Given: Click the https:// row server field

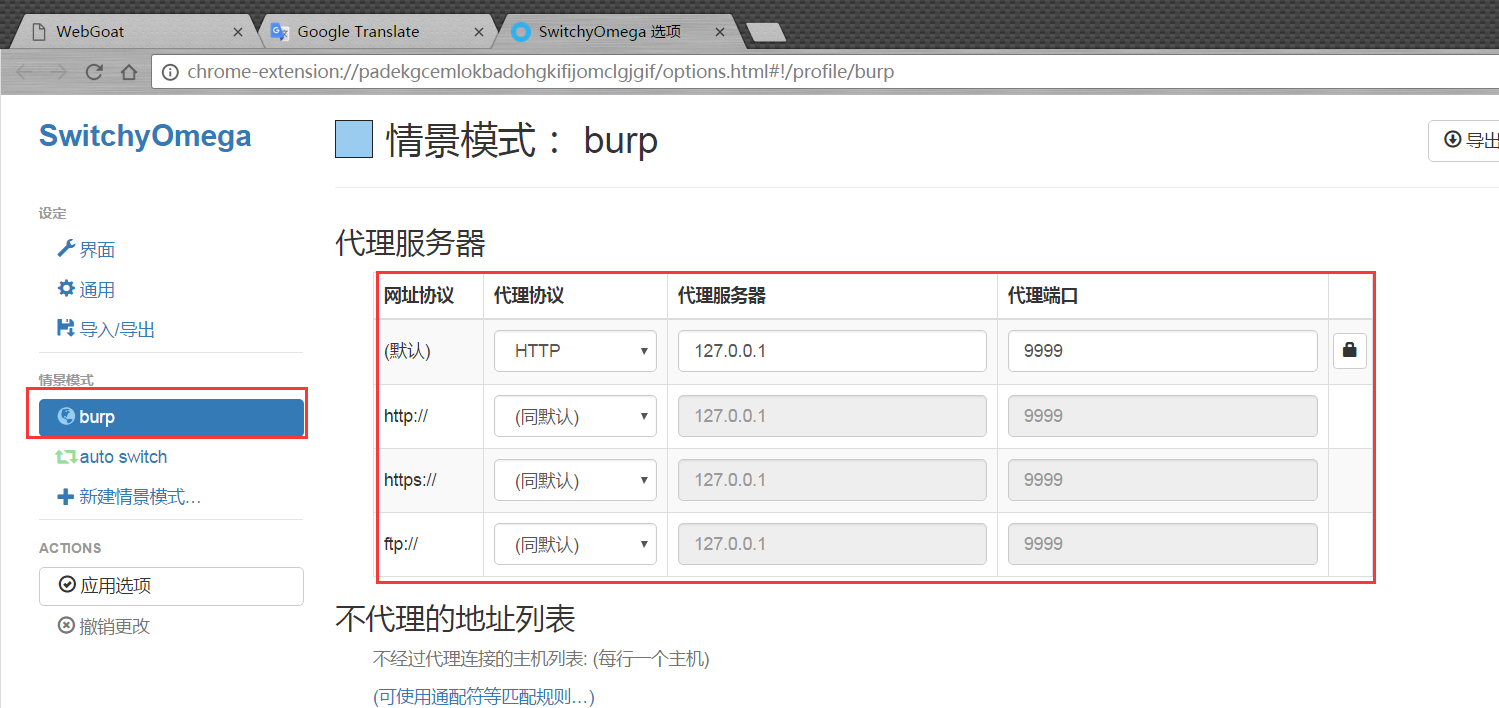Looking at the screenshot, I should click(832, 480).
